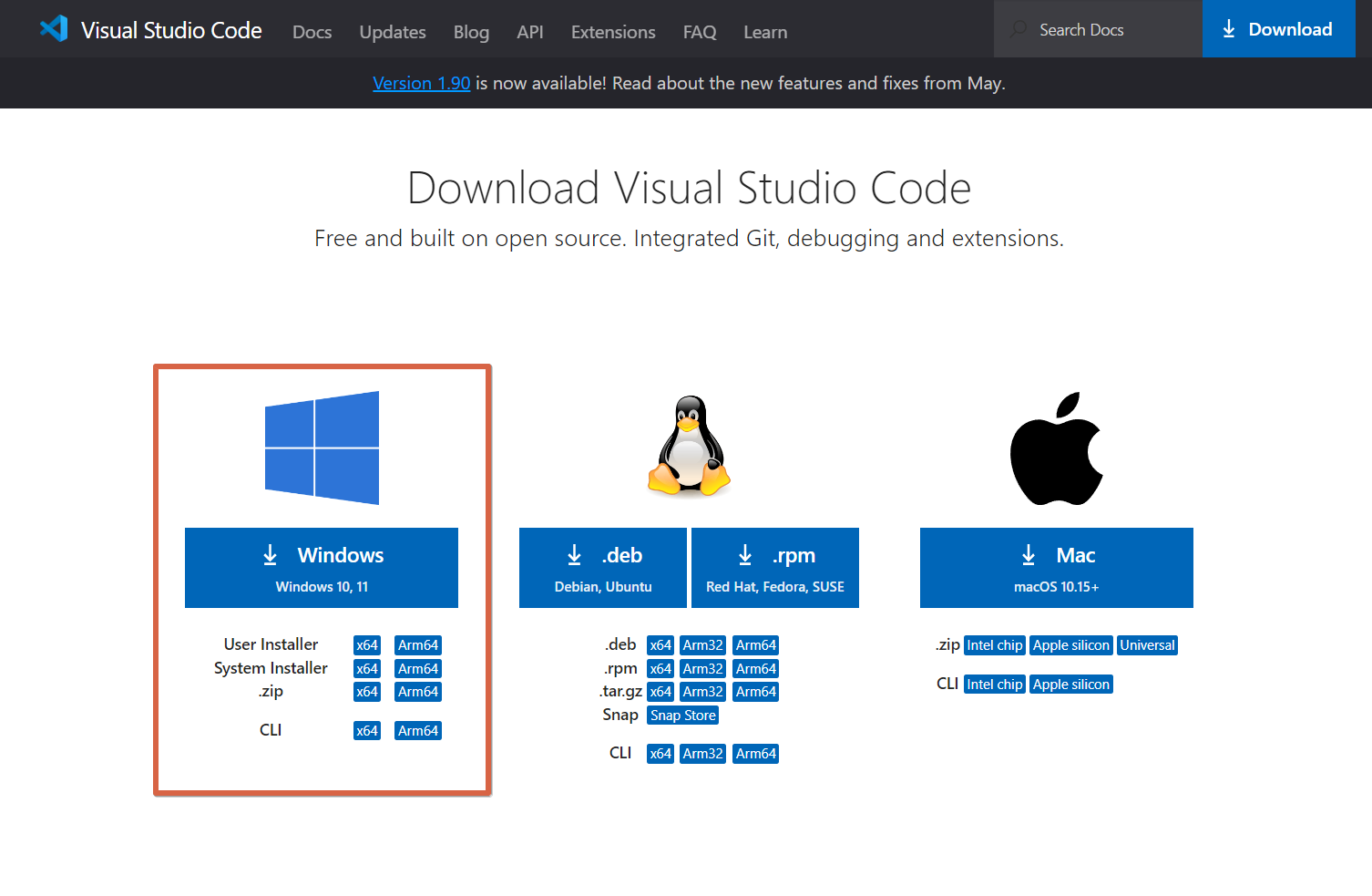Download the .deb Debian, Ubuntu package
This screenshot has width=1372, height=896.
(603, 568)
